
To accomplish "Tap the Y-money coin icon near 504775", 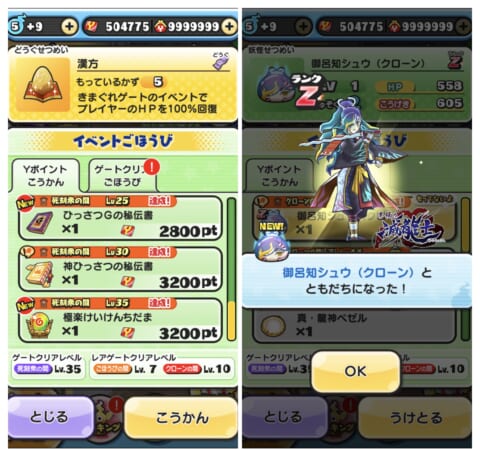I will [x=91, y=27].
